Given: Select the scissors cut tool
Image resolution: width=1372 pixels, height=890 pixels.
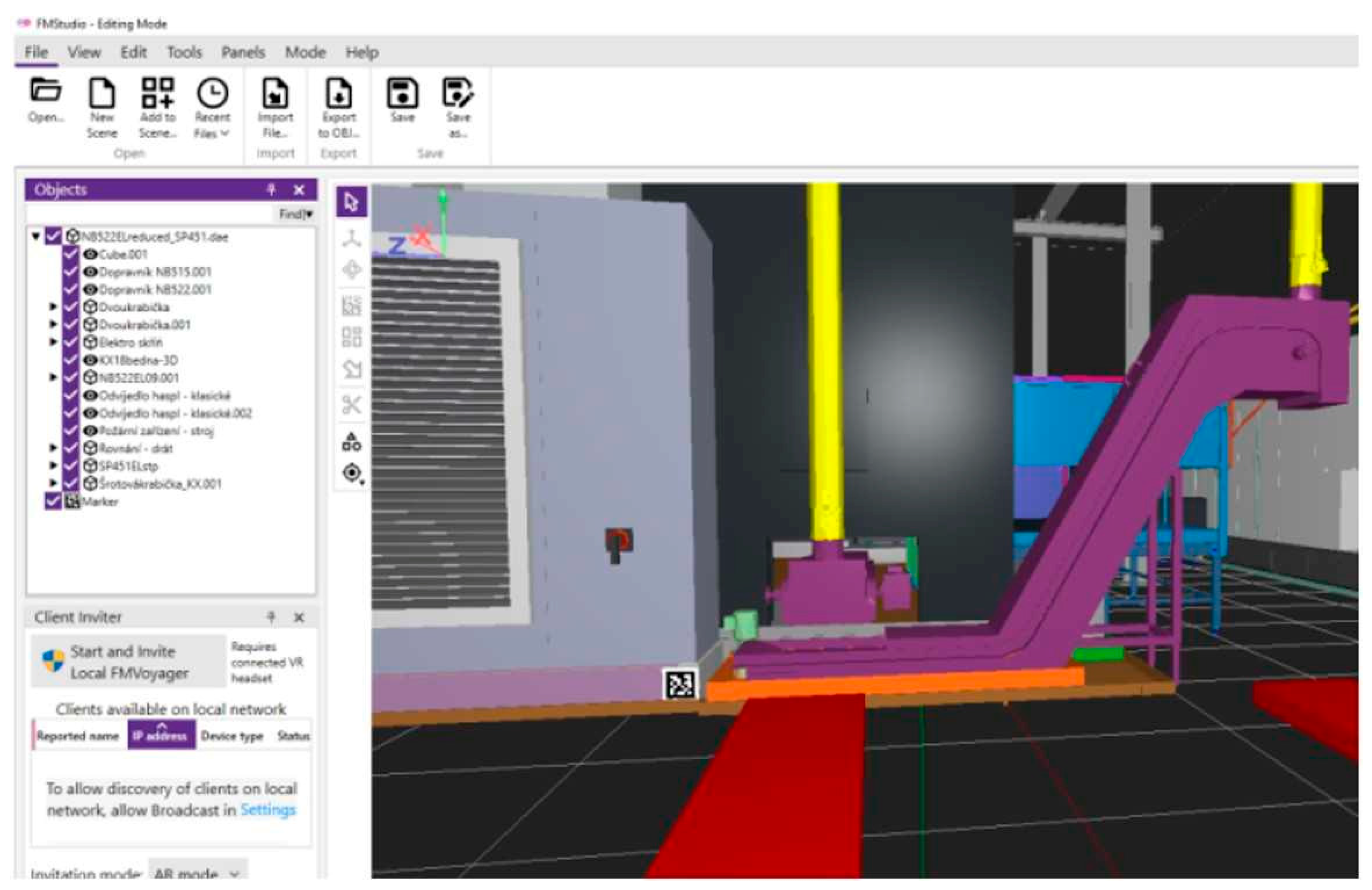Looking at the screenshot, I should point(352,404).
